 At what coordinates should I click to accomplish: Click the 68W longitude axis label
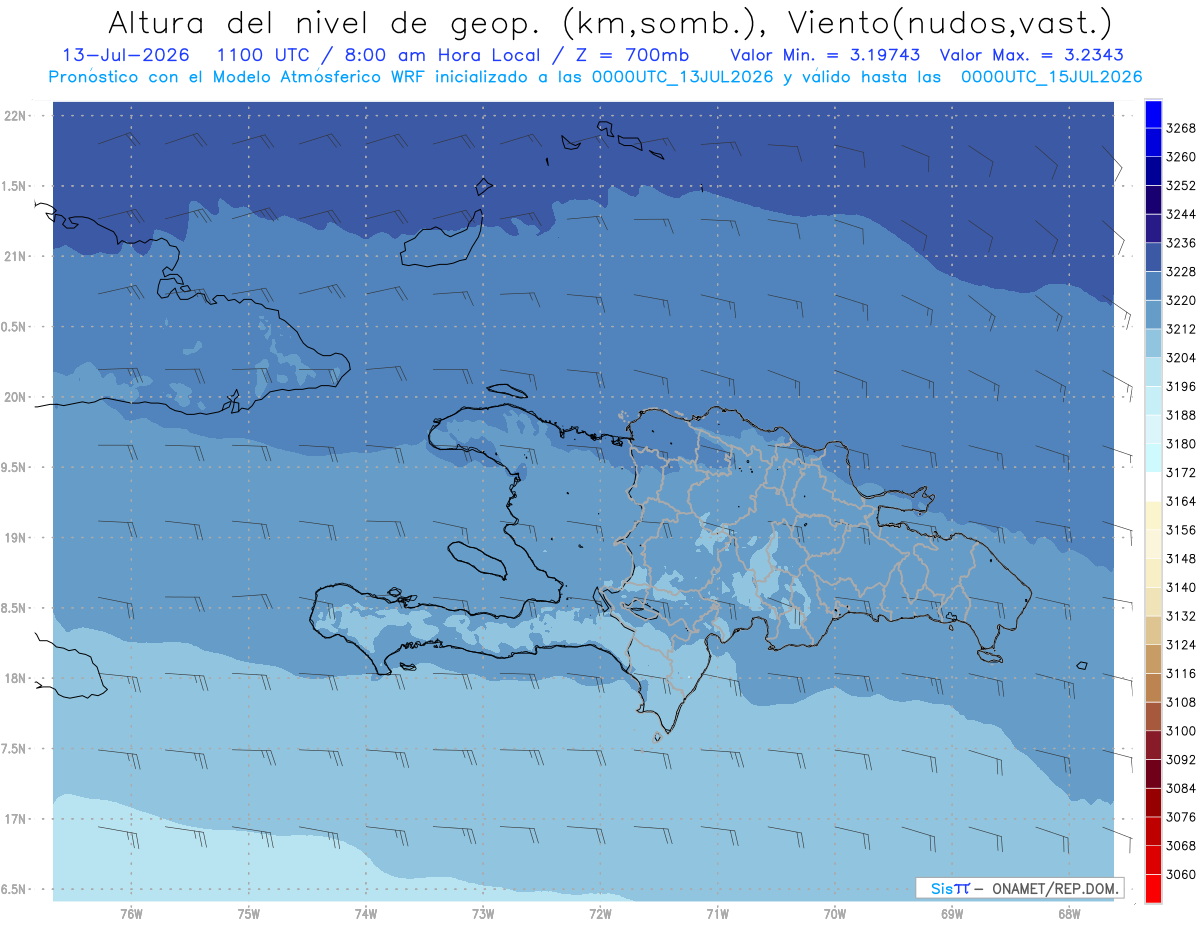pyautogui.click(x=1069, y=914)
